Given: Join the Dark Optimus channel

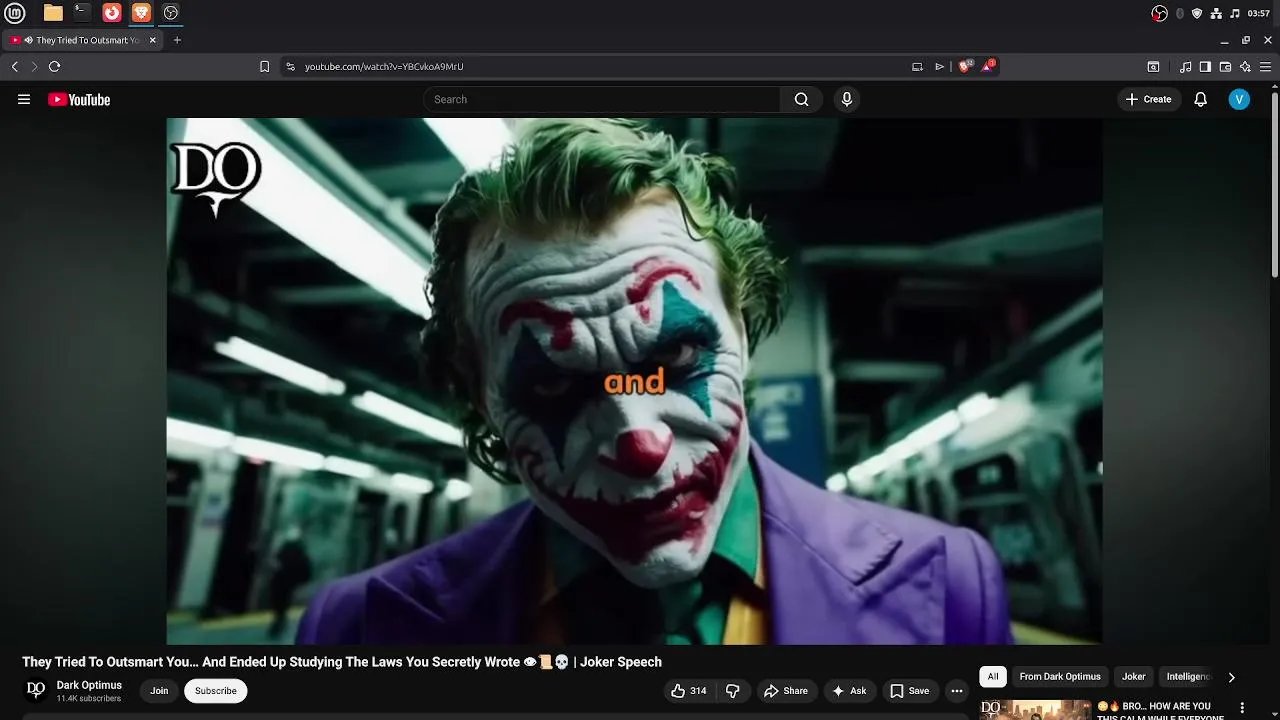Looking at the screenshot, I should coord(159,691).
